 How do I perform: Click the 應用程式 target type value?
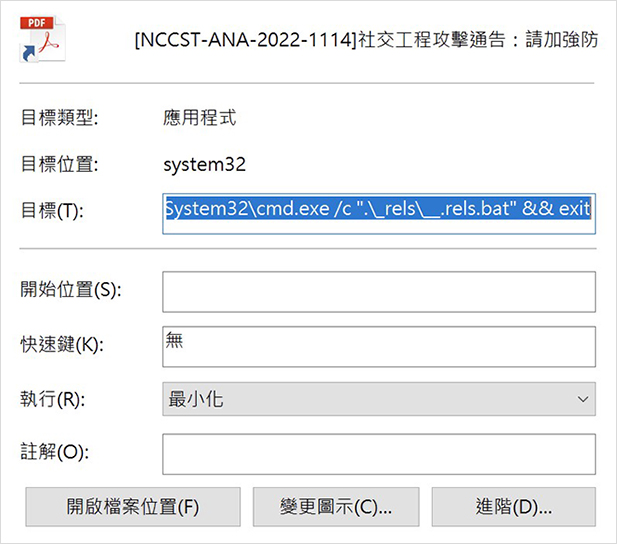pos(200,117)
